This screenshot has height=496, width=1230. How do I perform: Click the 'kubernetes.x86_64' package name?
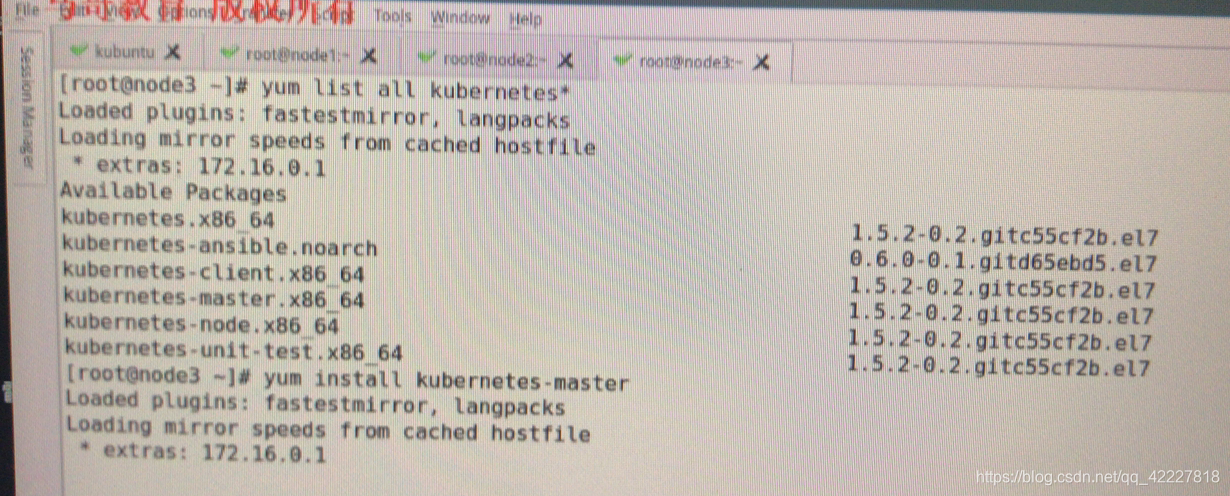(167, 218)
